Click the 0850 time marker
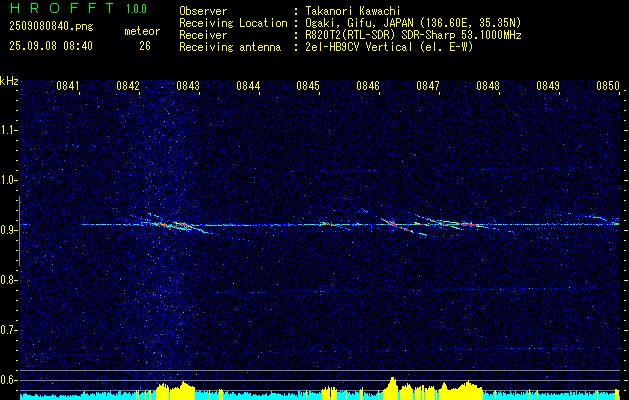Image resolution: width=629 pixels, height=400 pixels. coord(608,85)
